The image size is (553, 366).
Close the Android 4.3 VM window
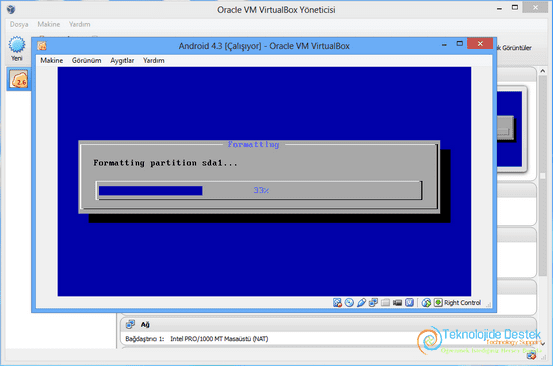tap(480, 43)
